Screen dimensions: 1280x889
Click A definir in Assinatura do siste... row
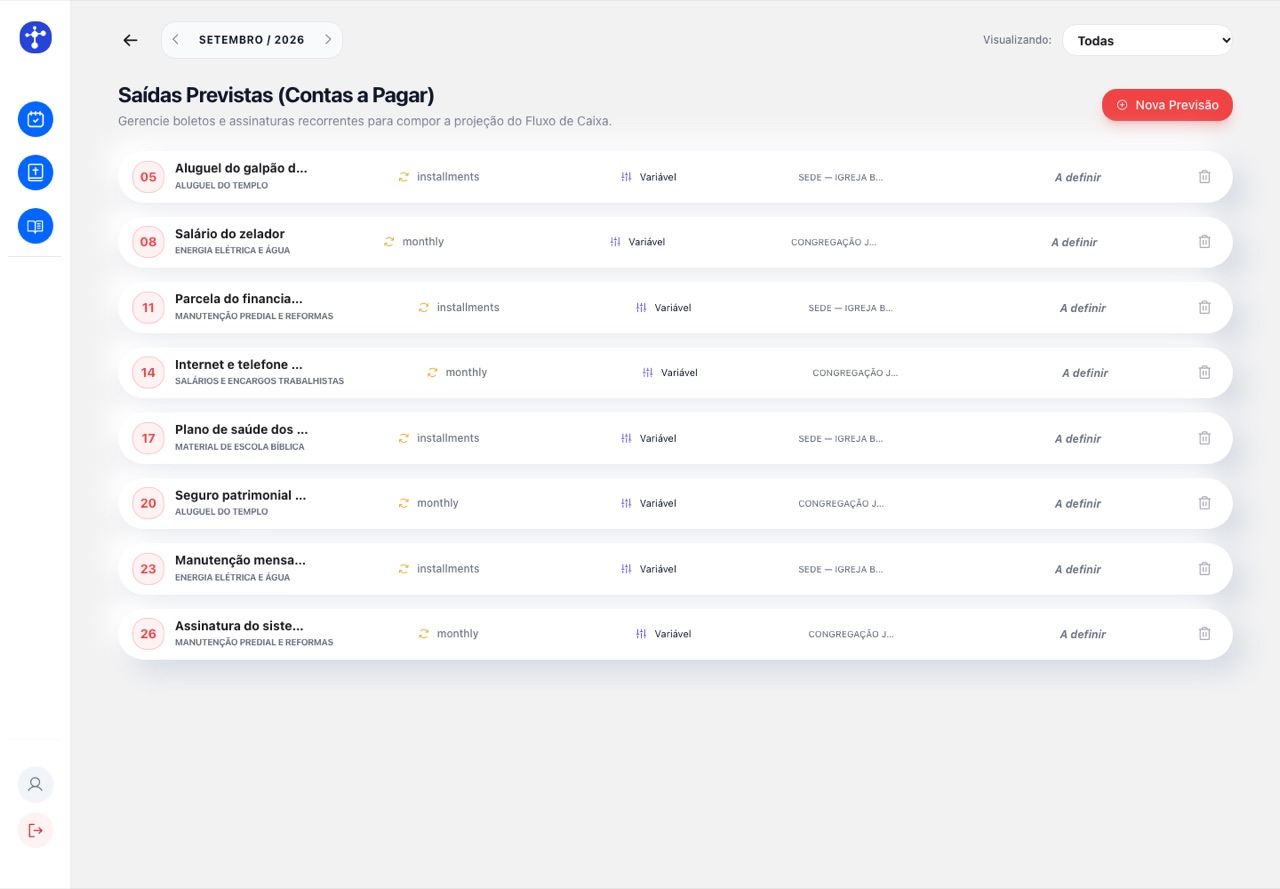click(1083, 634)
